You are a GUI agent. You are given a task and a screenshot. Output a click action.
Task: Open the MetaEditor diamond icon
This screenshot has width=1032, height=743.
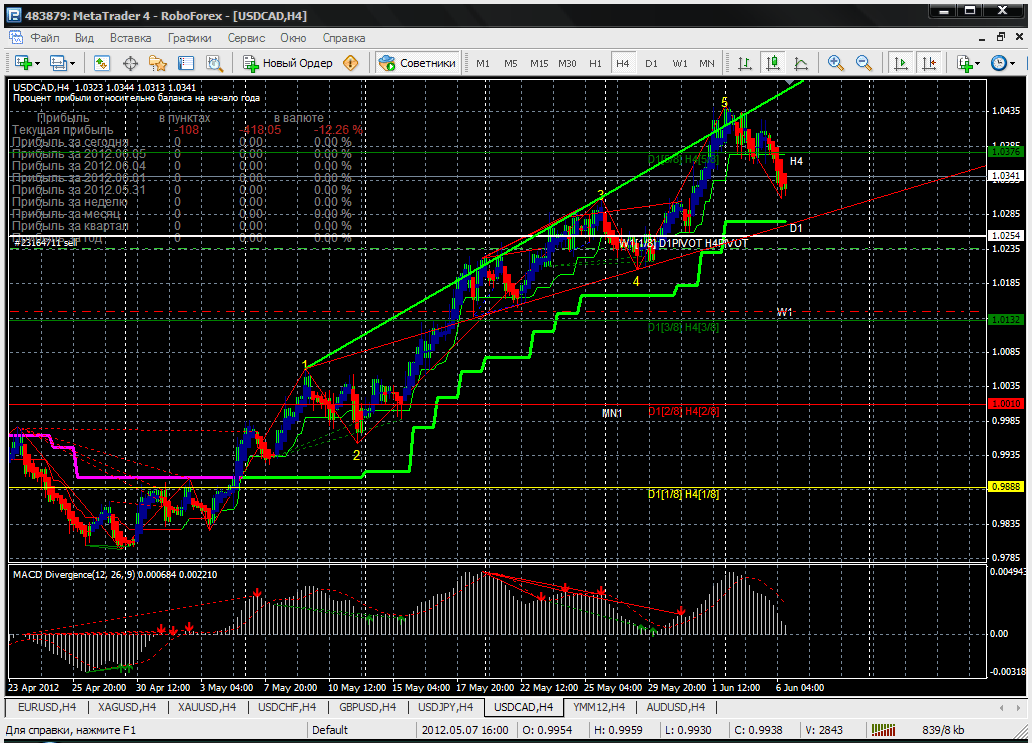click(351, 63)
